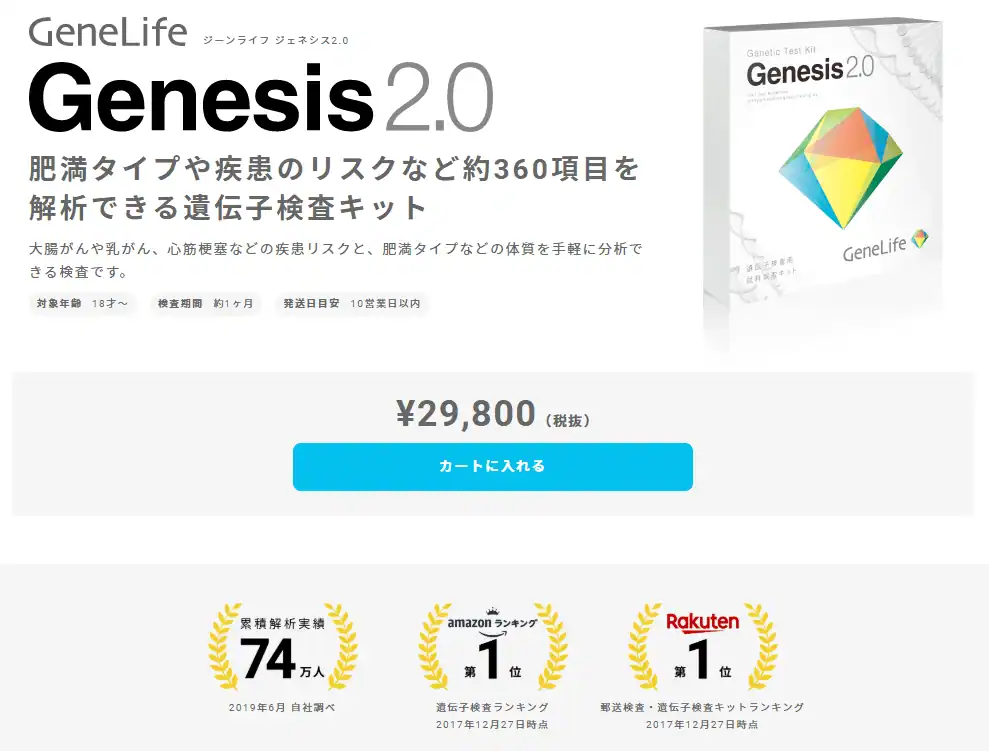Viewport: 989px width, 751px height.
Task: Click the 検査期間 約1ヶ月 tag
Action: tap(206, 303)
